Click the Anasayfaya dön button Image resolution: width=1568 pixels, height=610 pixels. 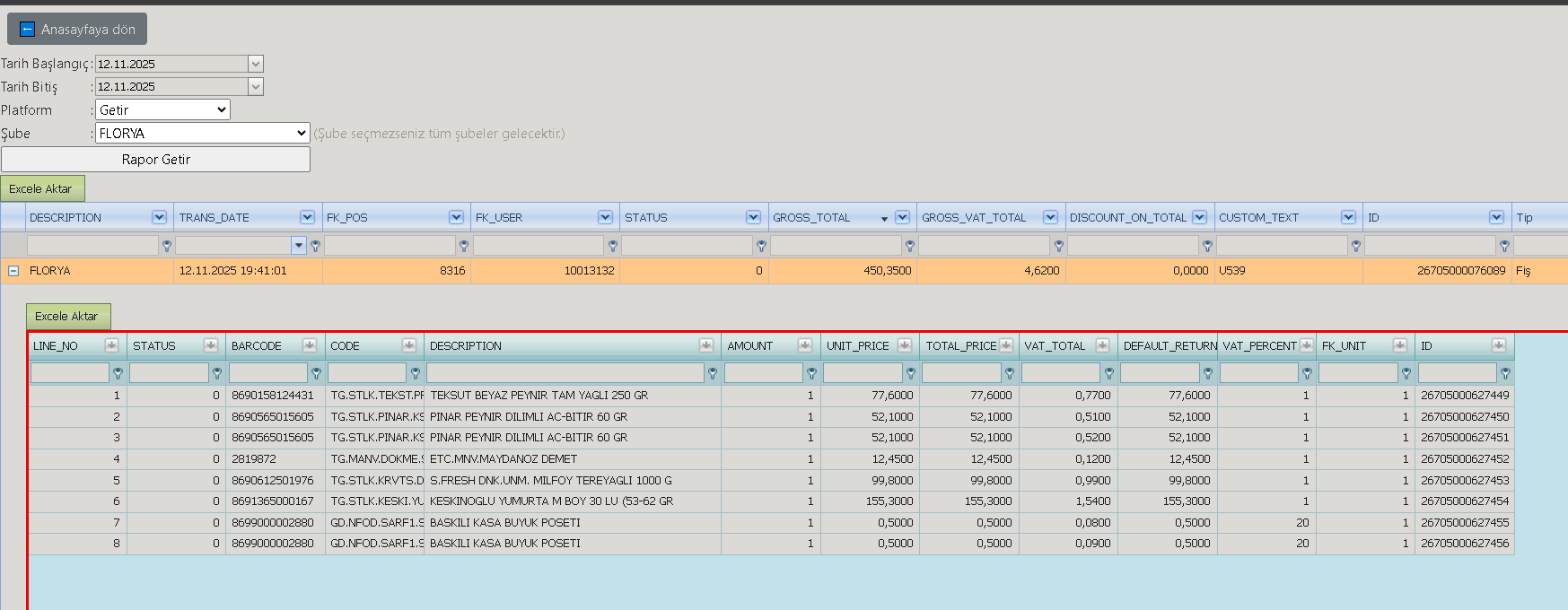[77, 29]
